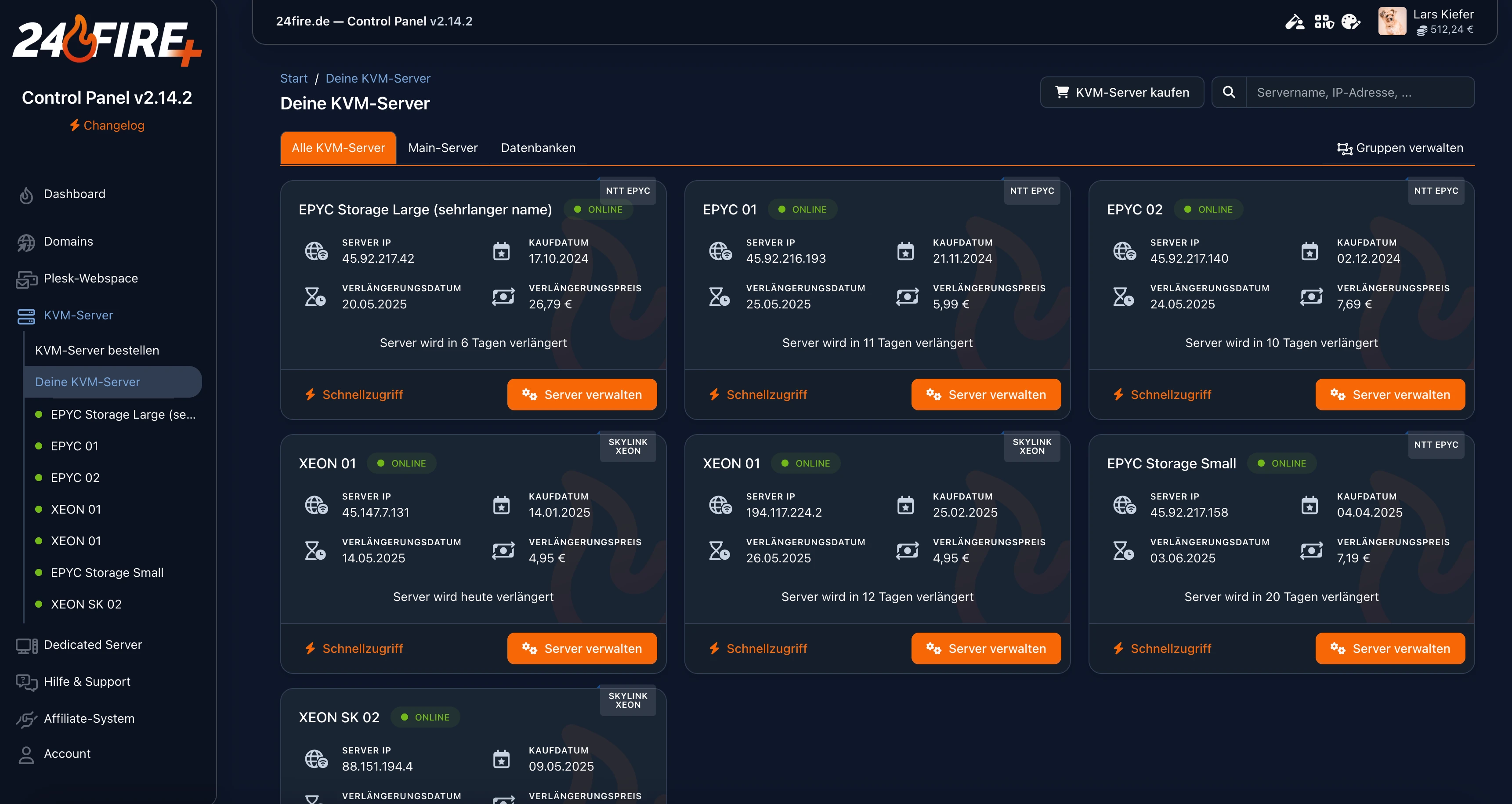Screen dimensions: 1512x804
Task: Collapse the KVM-Server sidebar section
Action: [78, 315]
